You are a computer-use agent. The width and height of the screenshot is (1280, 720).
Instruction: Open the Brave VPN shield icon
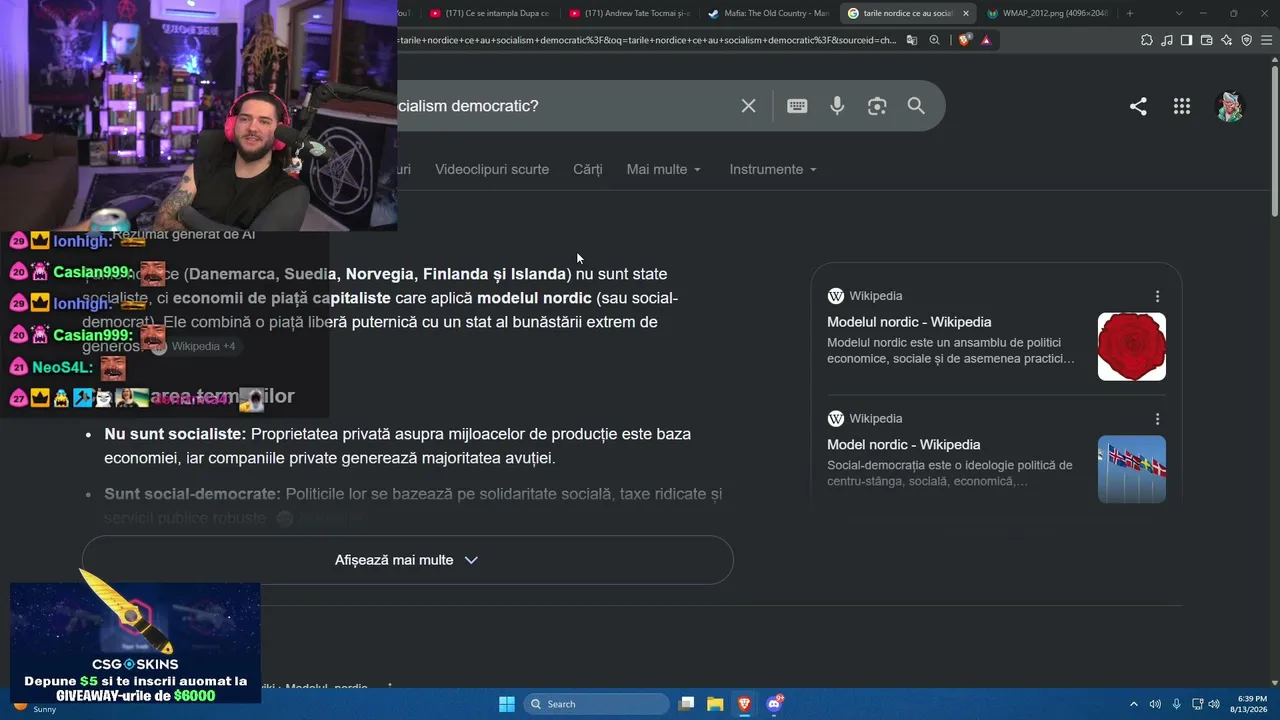[1247, 40]
